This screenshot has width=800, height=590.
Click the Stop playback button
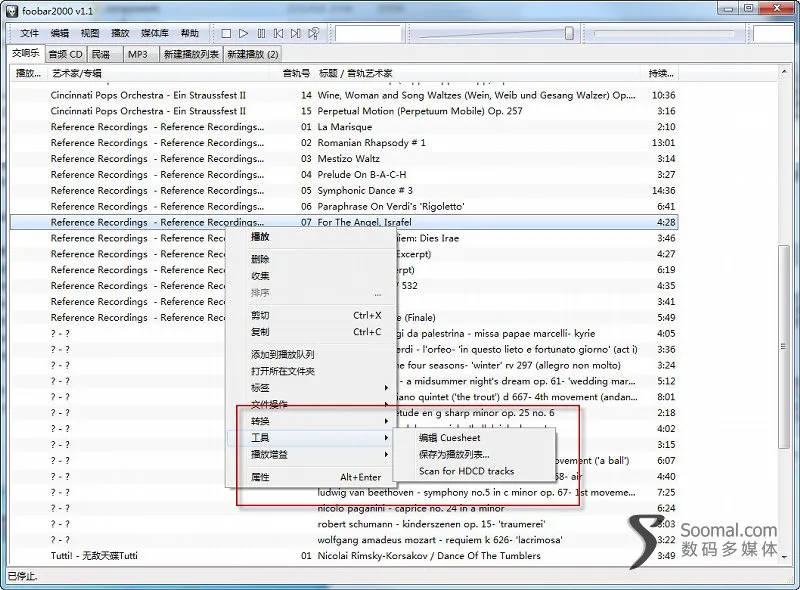(x=226, y=34)
